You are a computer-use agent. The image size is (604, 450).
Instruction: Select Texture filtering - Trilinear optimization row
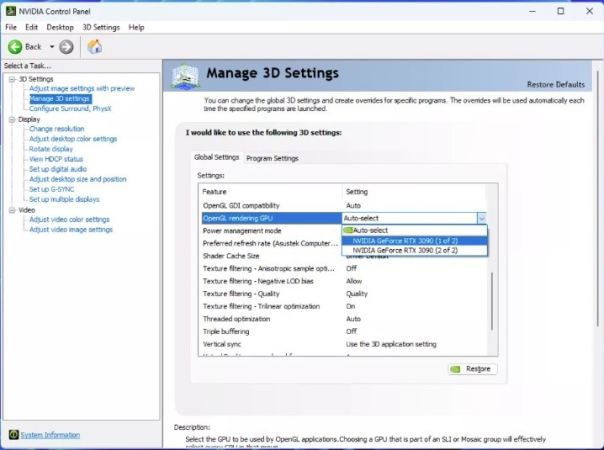[x=343, y=307]
